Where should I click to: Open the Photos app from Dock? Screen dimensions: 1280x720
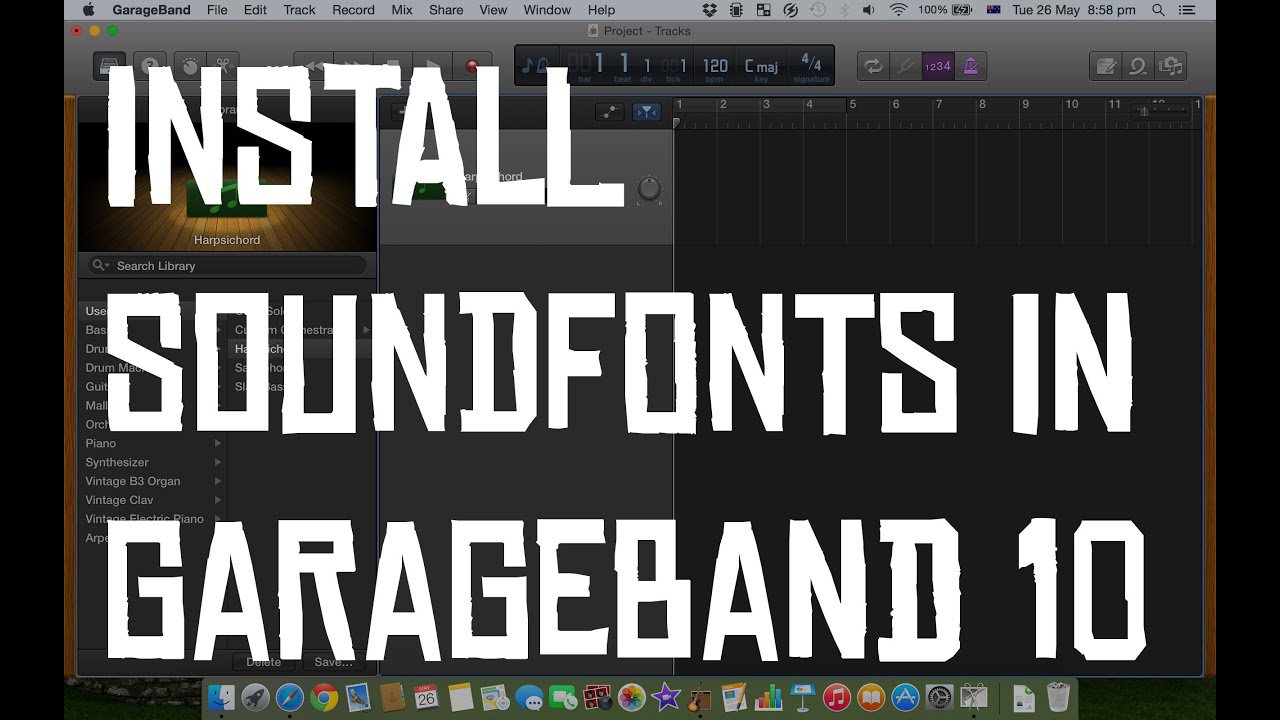click(x=632, y=697)
